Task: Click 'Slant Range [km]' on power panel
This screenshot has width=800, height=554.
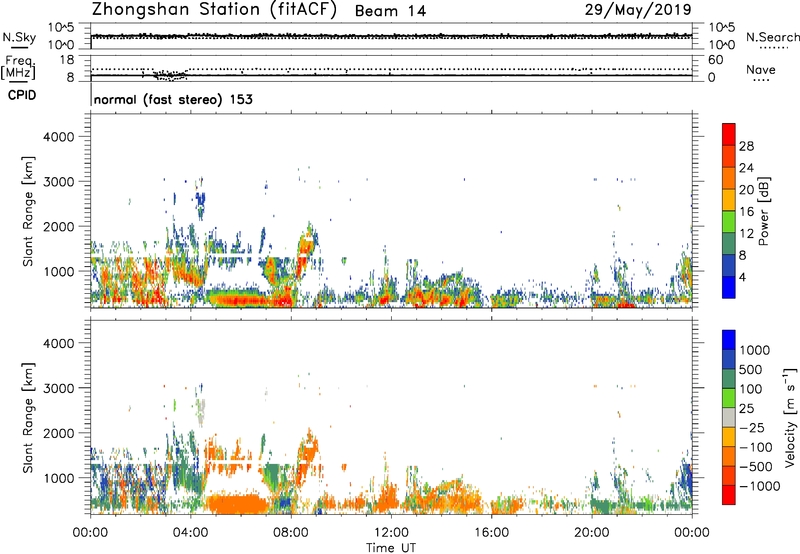Action: pos(28,211)
